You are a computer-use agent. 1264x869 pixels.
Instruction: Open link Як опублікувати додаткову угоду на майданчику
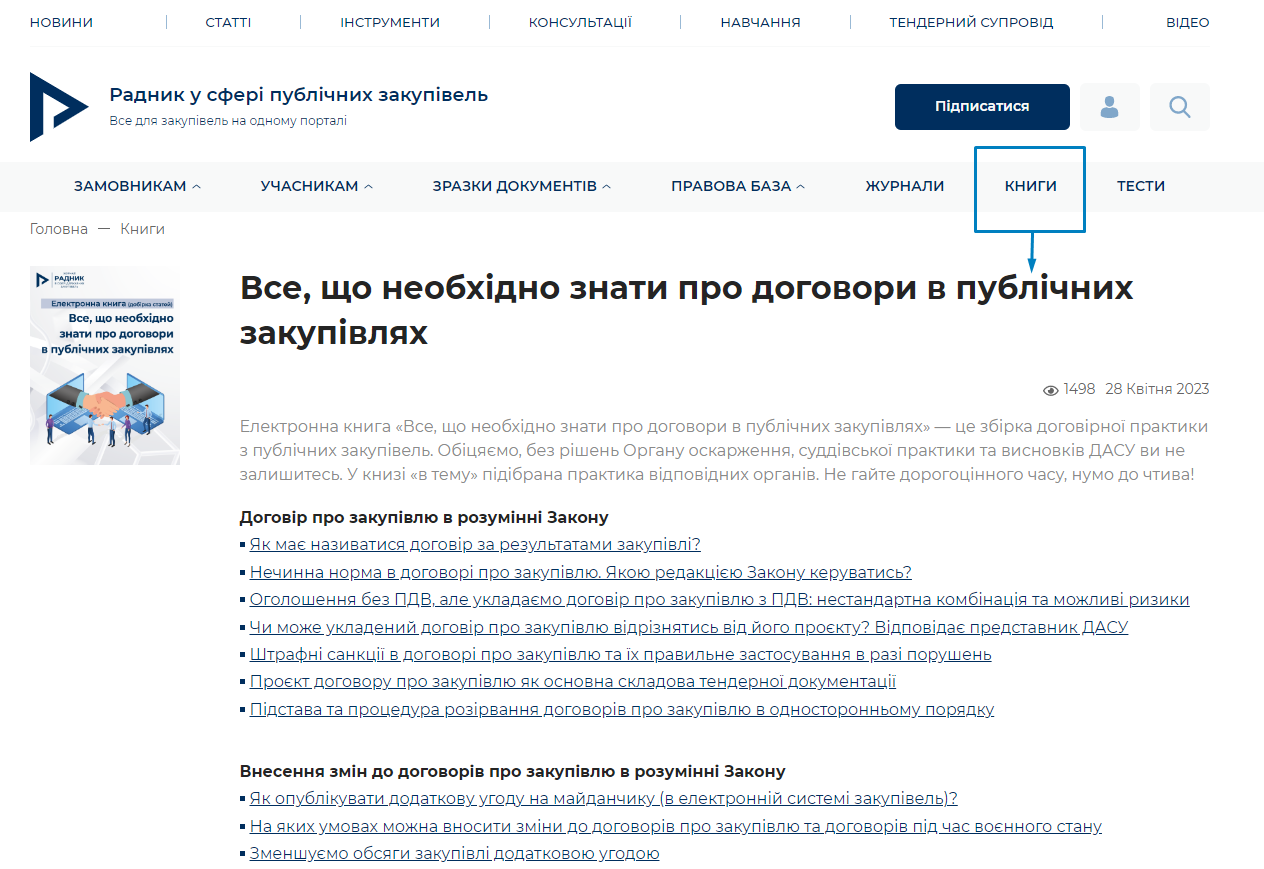(603, 798)
